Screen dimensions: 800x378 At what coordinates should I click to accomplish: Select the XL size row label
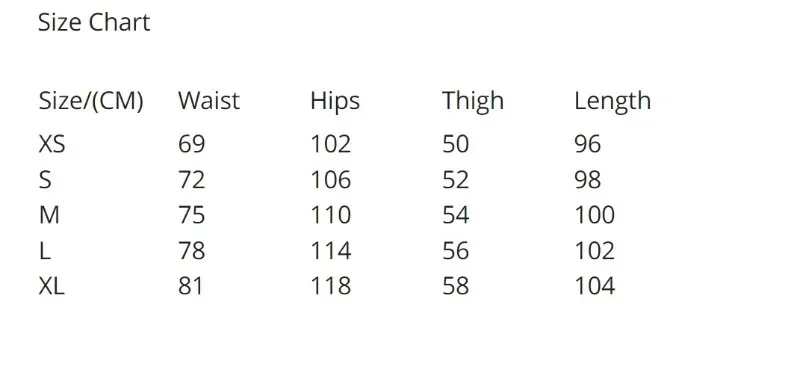tap(52, 286)
